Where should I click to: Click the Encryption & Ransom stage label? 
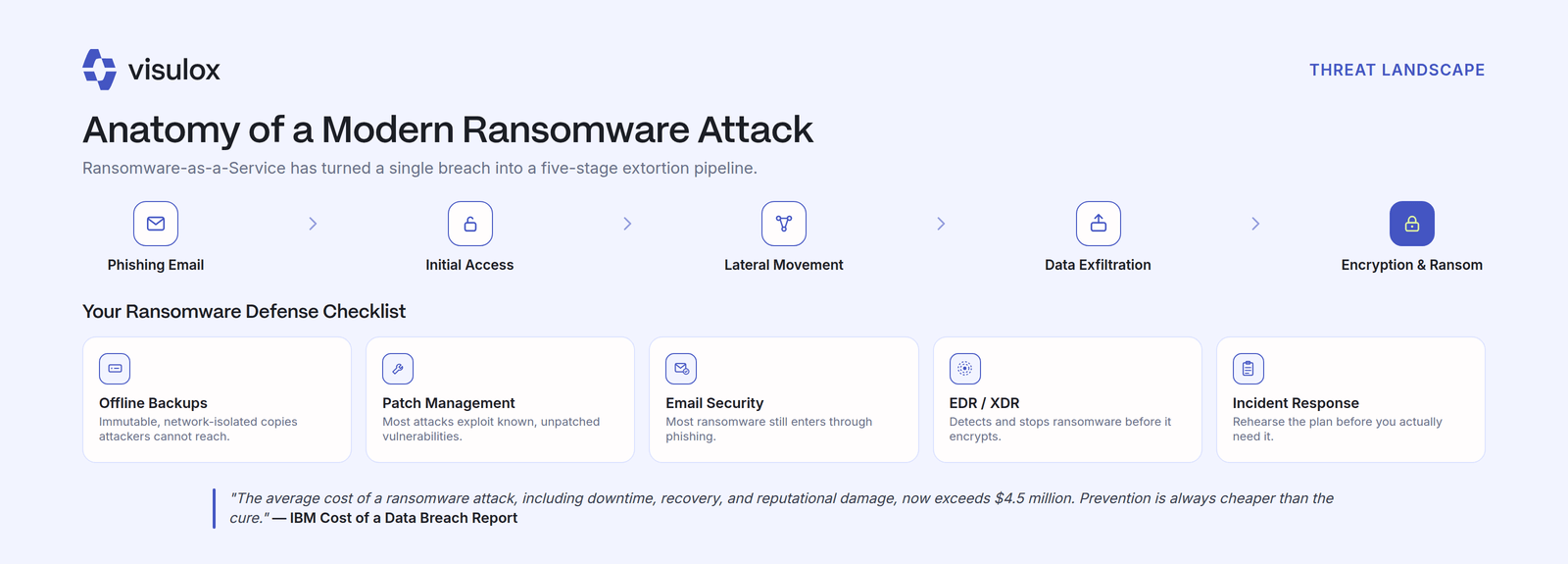click(x=1412, y=265)
